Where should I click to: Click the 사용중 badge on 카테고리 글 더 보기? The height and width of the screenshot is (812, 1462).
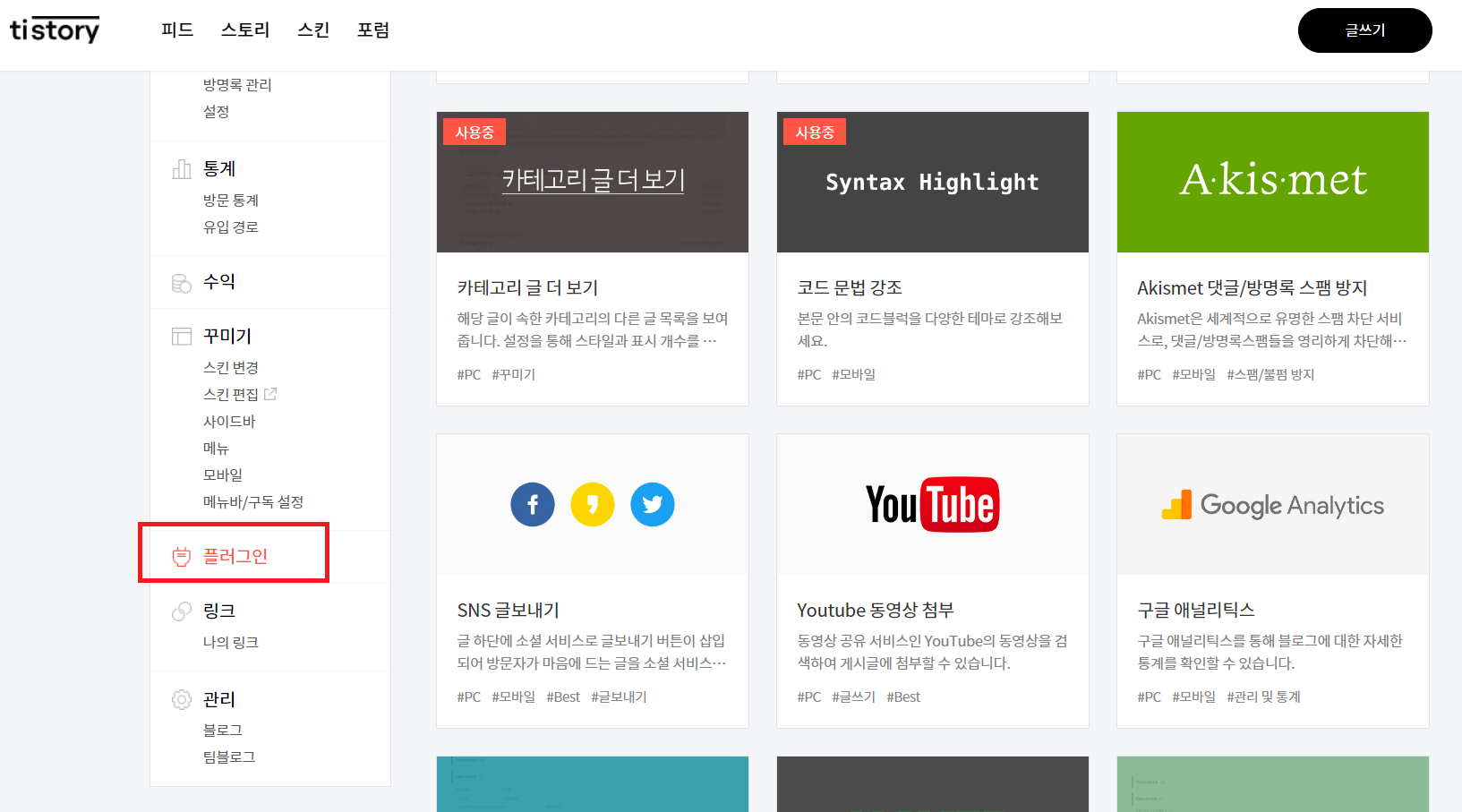point(475,132)
